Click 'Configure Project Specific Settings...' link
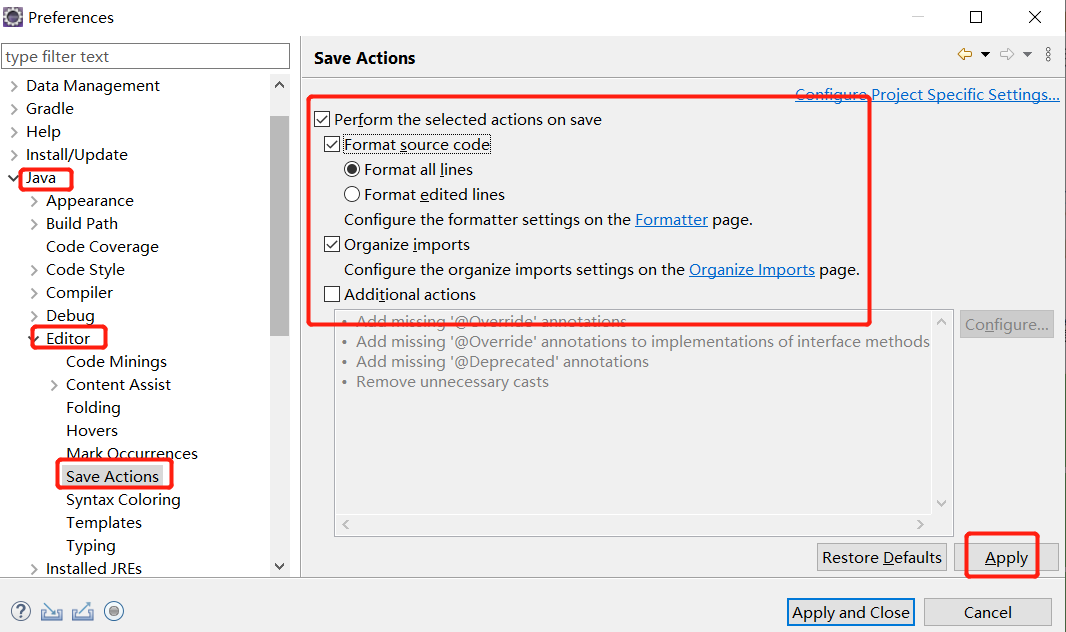 pos(927,94)
